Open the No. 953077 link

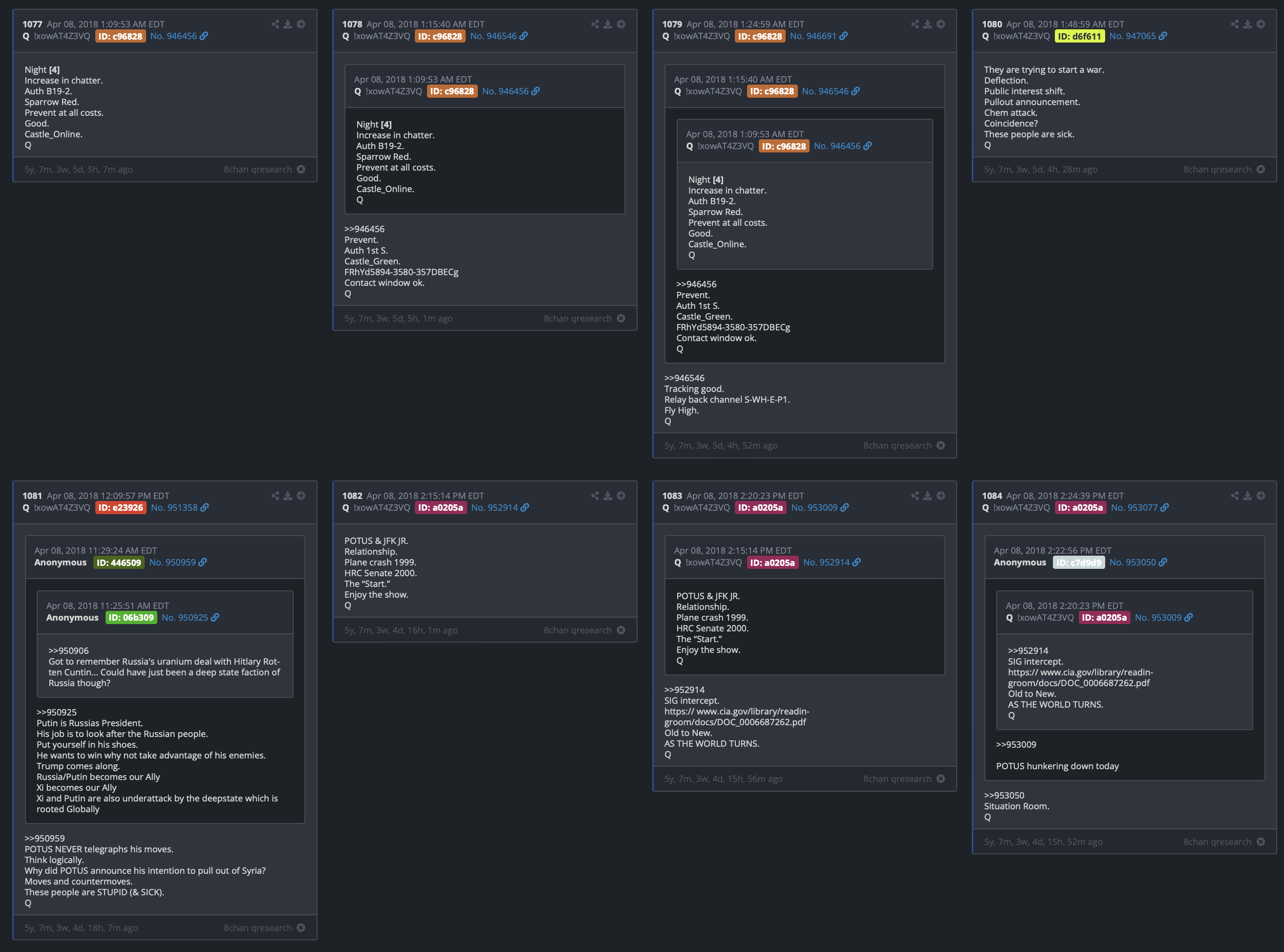(x=1140, y=508)
